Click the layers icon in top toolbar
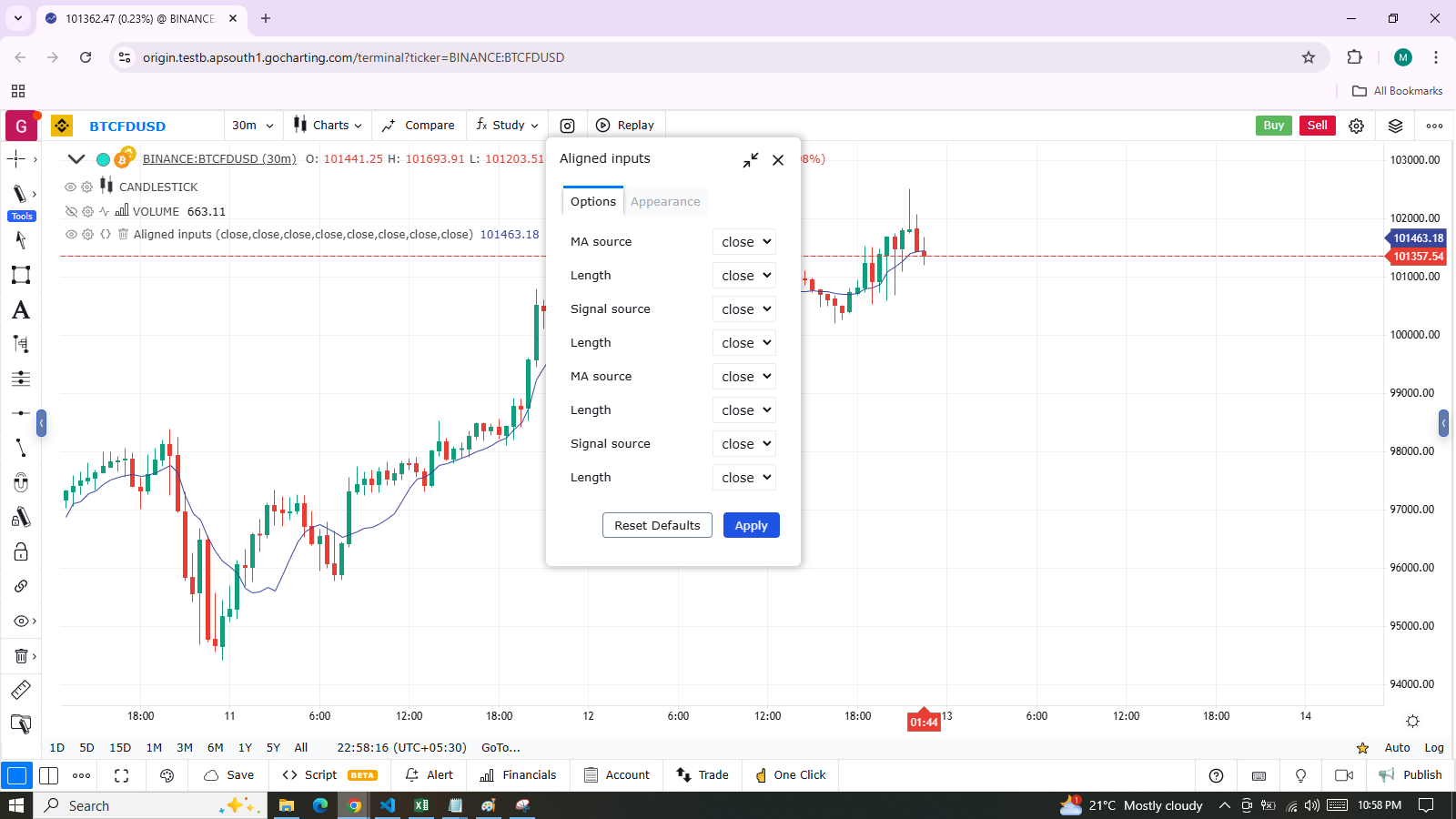The height and width of the screenshot is (819, 1456). point(1395,126)
